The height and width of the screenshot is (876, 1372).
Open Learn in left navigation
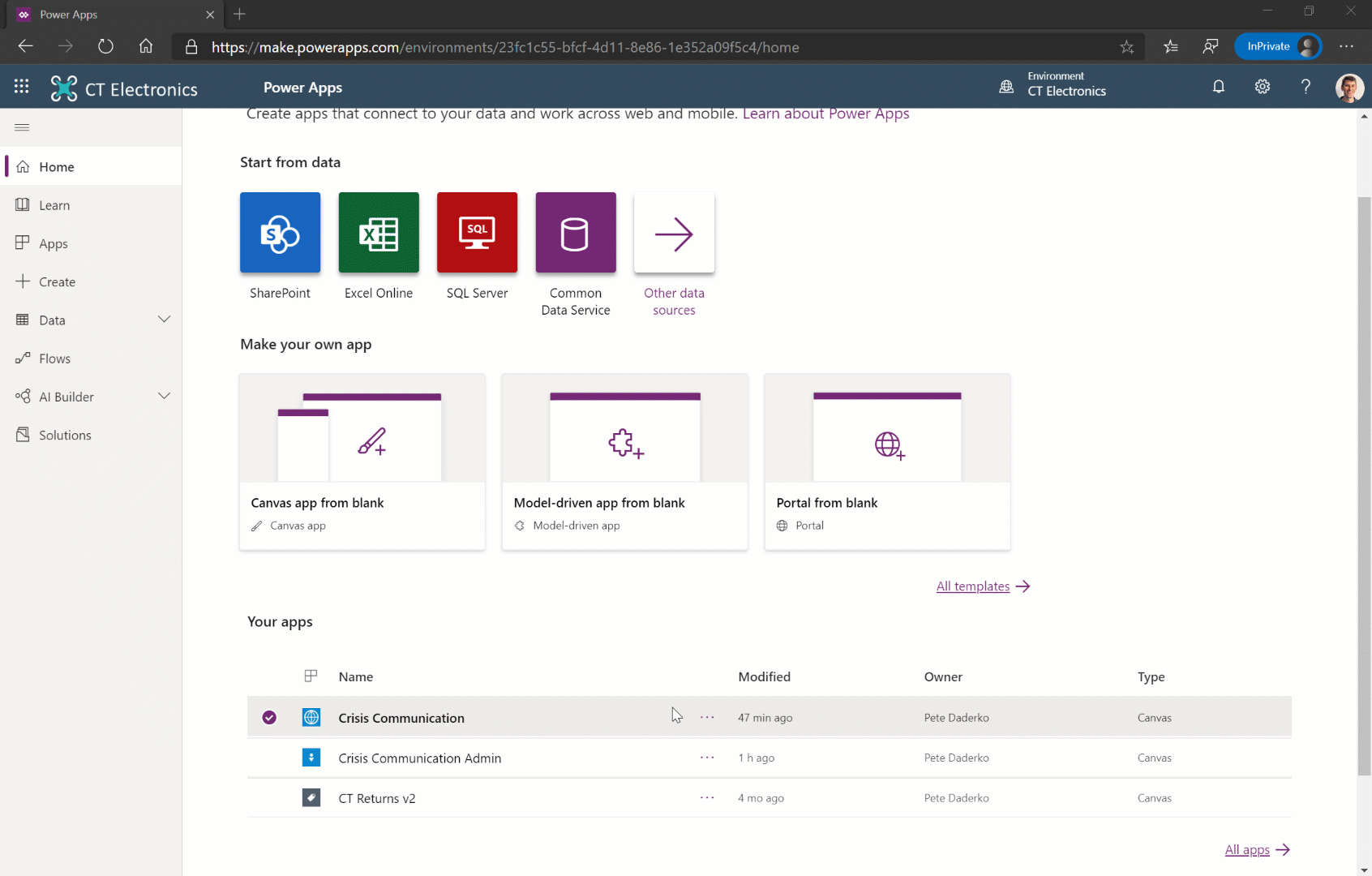point(91,205)
